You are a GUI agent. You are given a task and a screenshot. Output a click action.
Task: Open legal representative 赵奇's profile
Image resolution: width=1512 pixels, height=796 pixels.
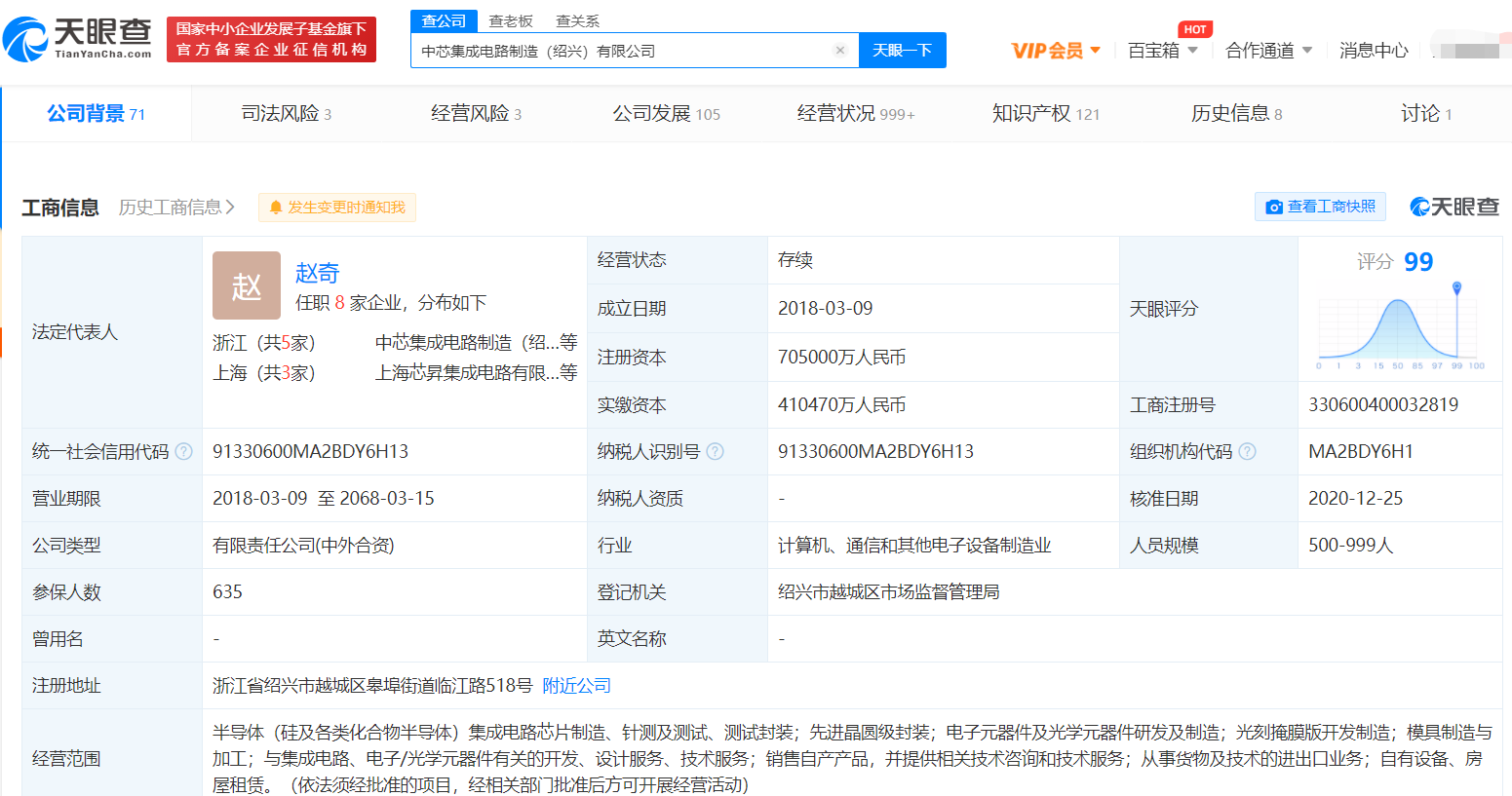click(x=317, y=273)
